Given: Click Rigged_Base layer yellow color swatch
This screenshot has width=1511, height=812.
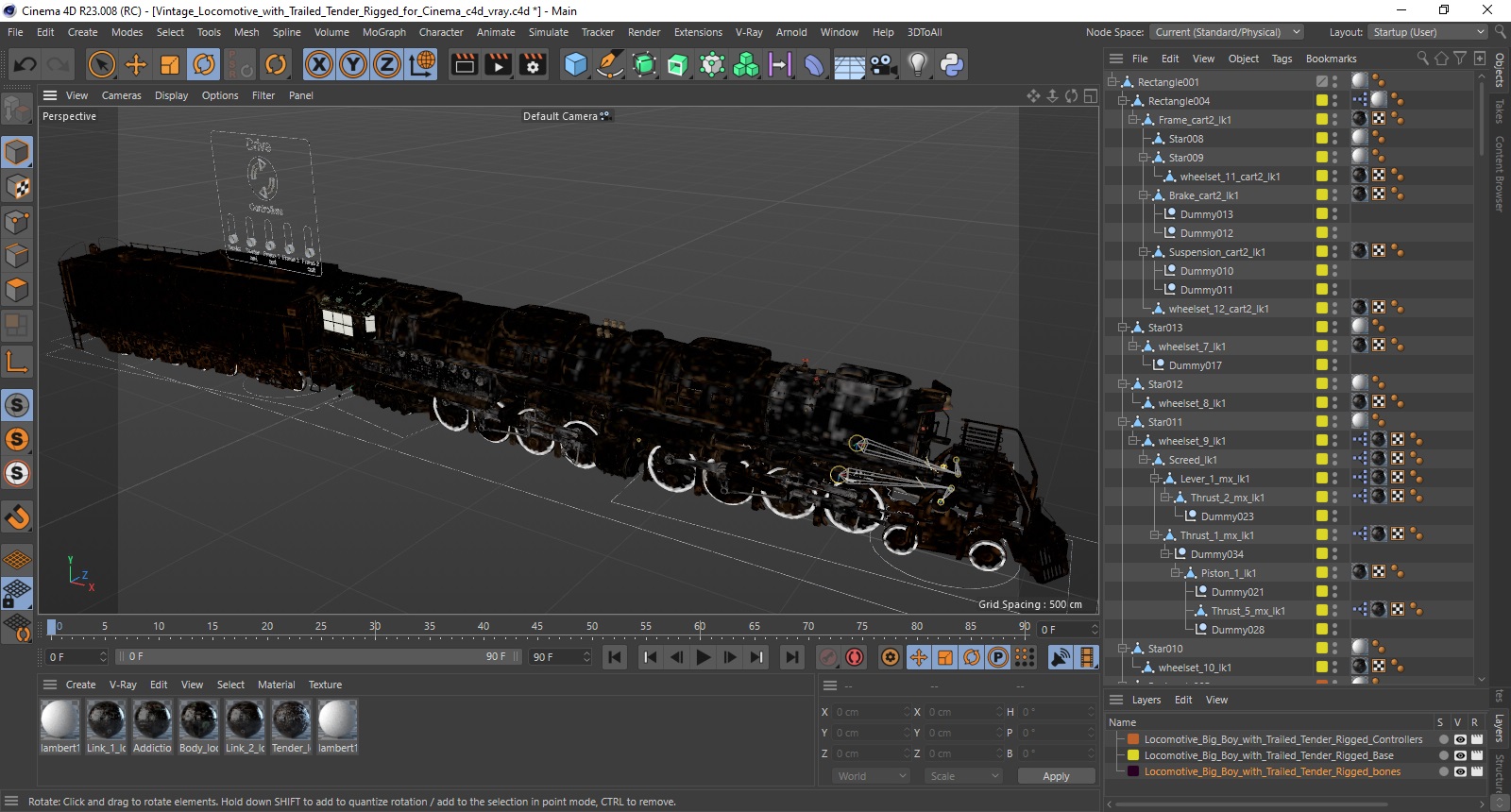Looking at the screenshot, I should coord(1133,755).
